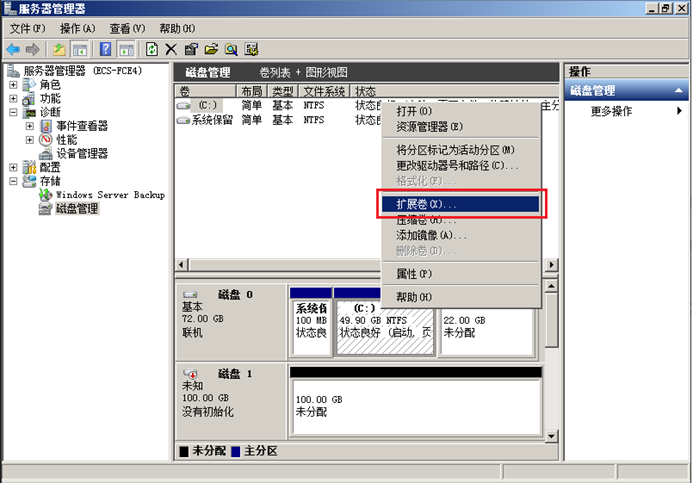Click the 状态 column header
Image resolution: width=693 pixels, height=483 pixels.
(454, 91)
